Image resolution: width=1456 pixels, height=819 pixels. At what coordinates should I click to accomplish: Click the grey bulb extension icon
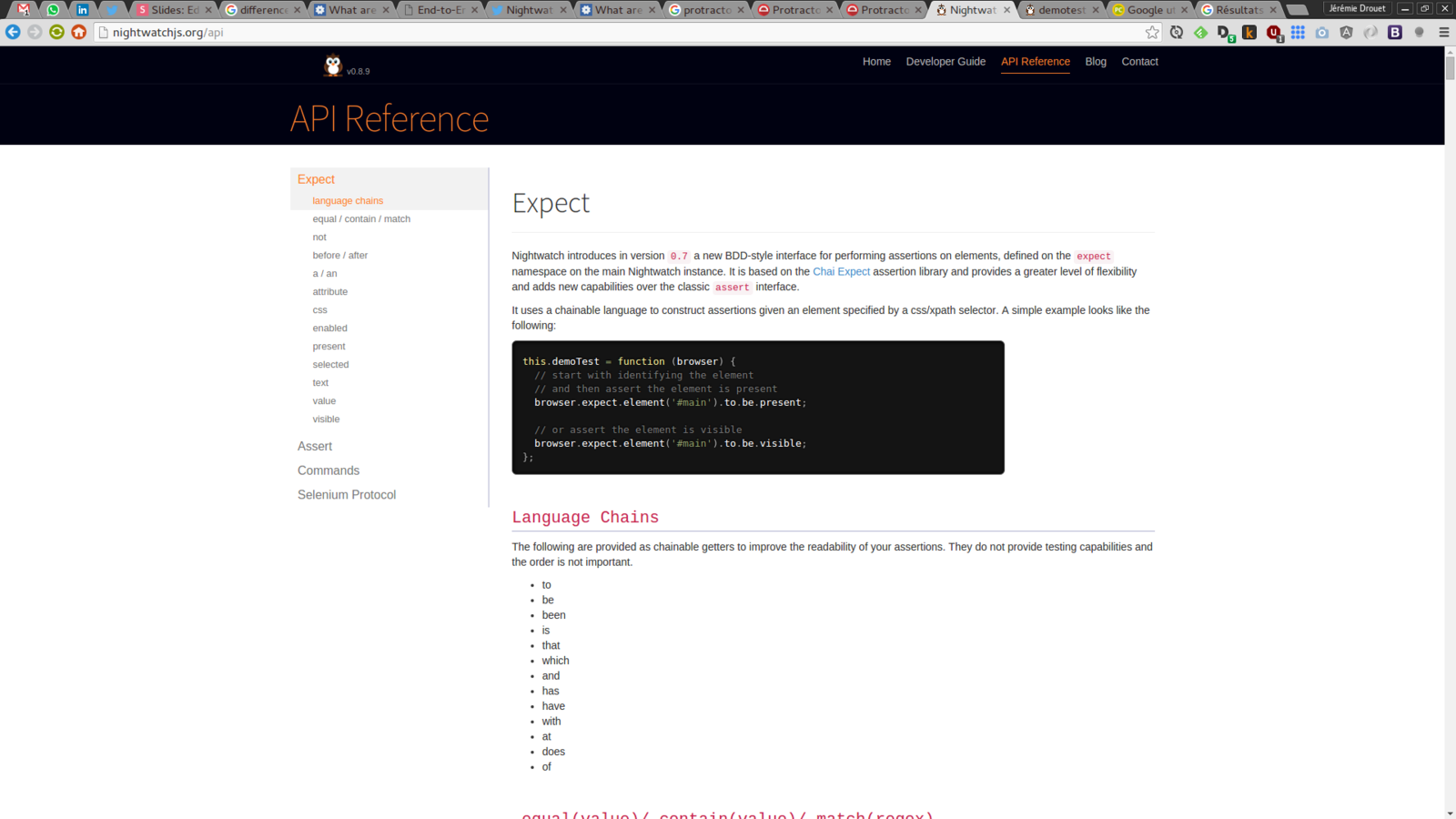[1419, 32]
